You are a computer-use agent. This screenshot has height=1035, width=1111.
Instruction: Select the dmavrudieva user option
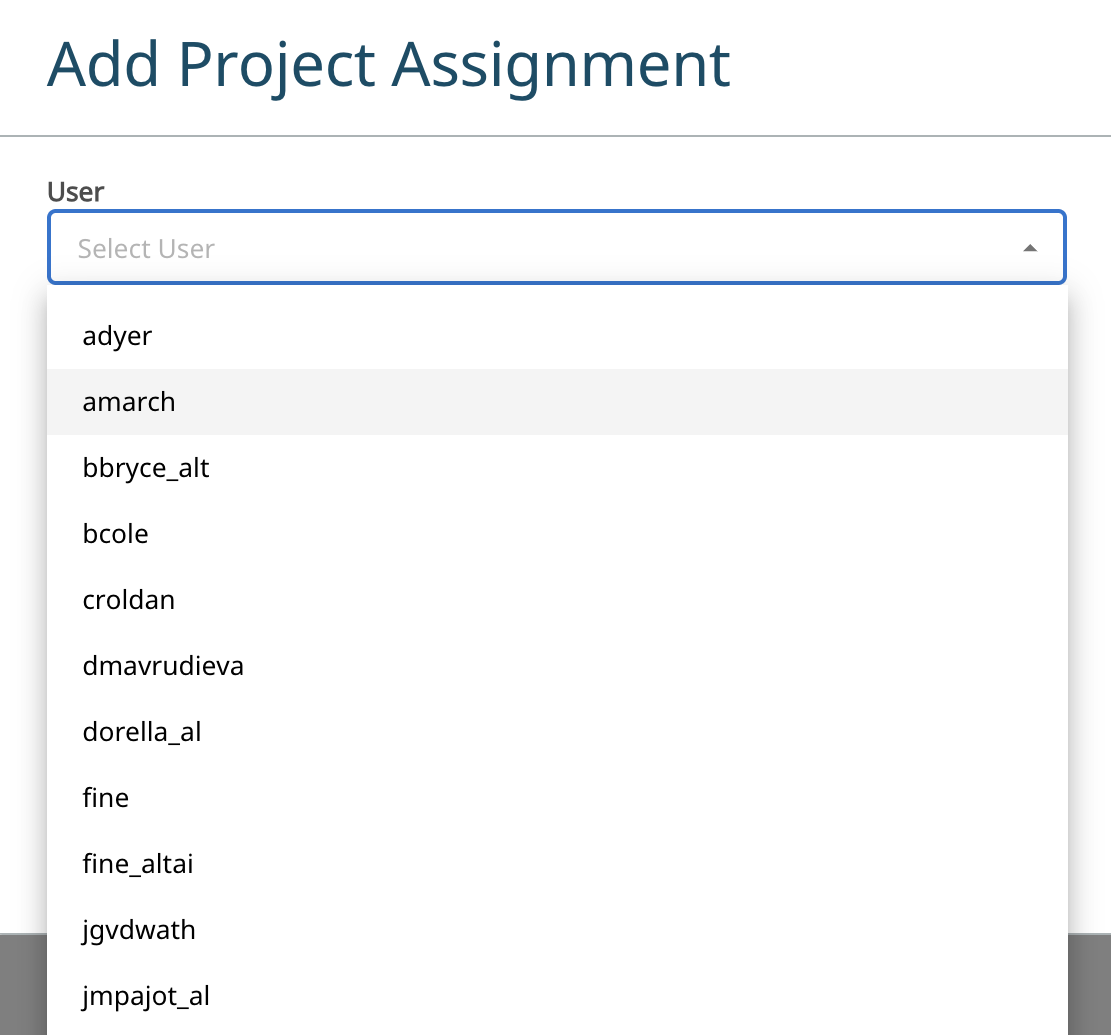coord(163,666)
